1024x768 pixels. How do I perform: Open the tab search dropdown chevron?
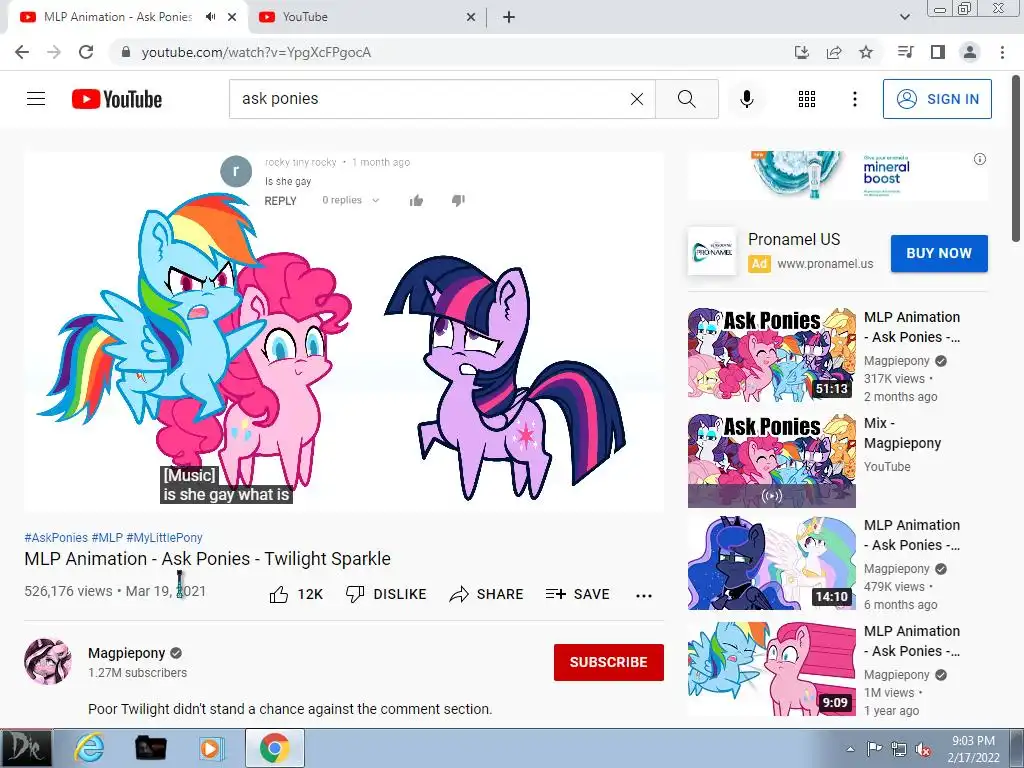tap(904, 17)
